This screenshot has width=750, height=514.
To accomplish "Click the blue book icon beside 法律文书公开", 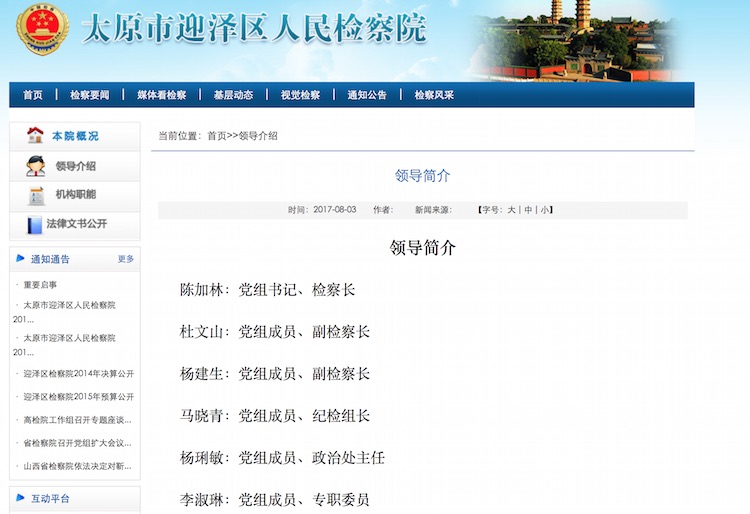I will click(35, 224).
